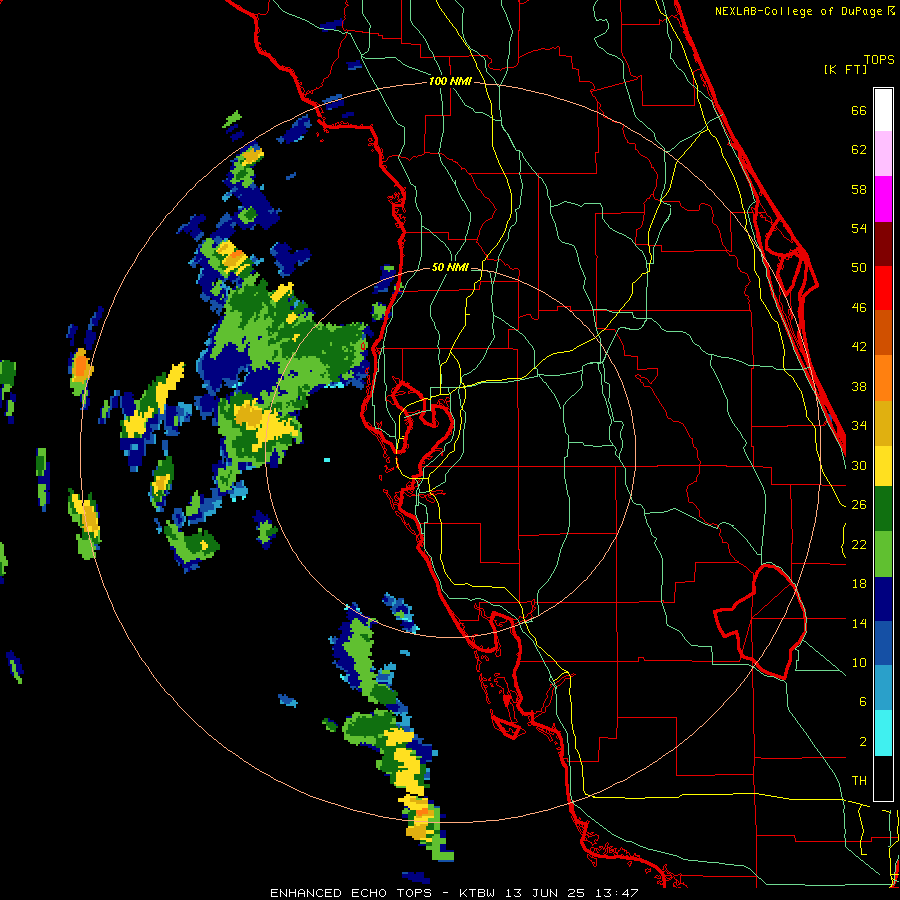The width and height of the screenshot is (900, 900).
Task: Click the legend value 46
Action: click(x=859, y=308)
